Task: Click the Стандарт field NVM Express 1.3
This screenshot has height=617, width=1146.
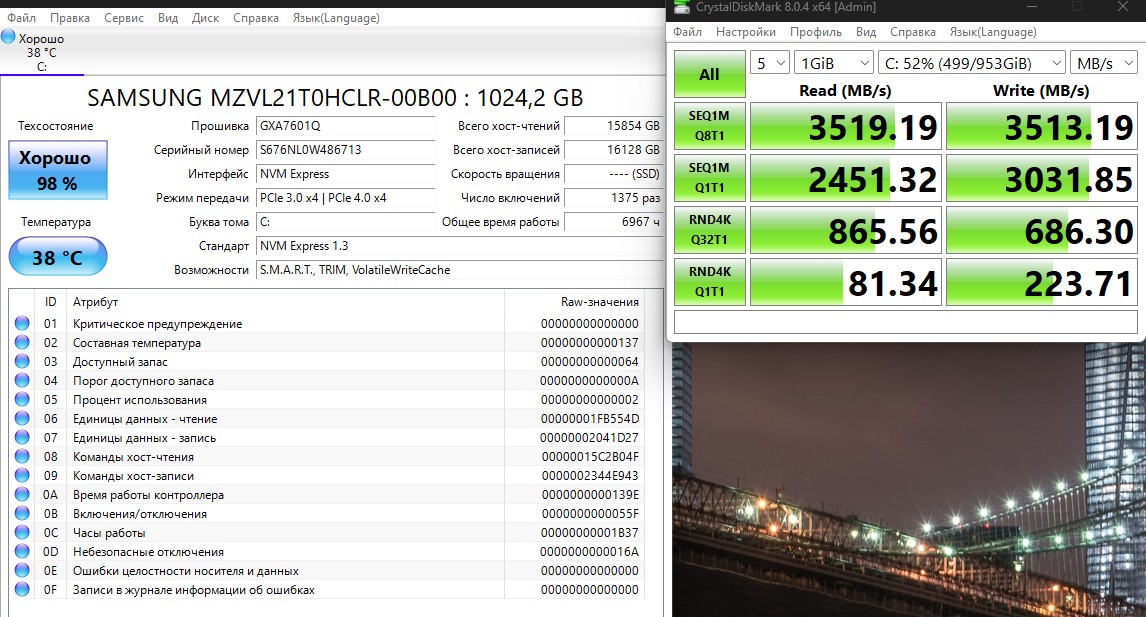Action: pyautogui.click(x=460, y=246)
